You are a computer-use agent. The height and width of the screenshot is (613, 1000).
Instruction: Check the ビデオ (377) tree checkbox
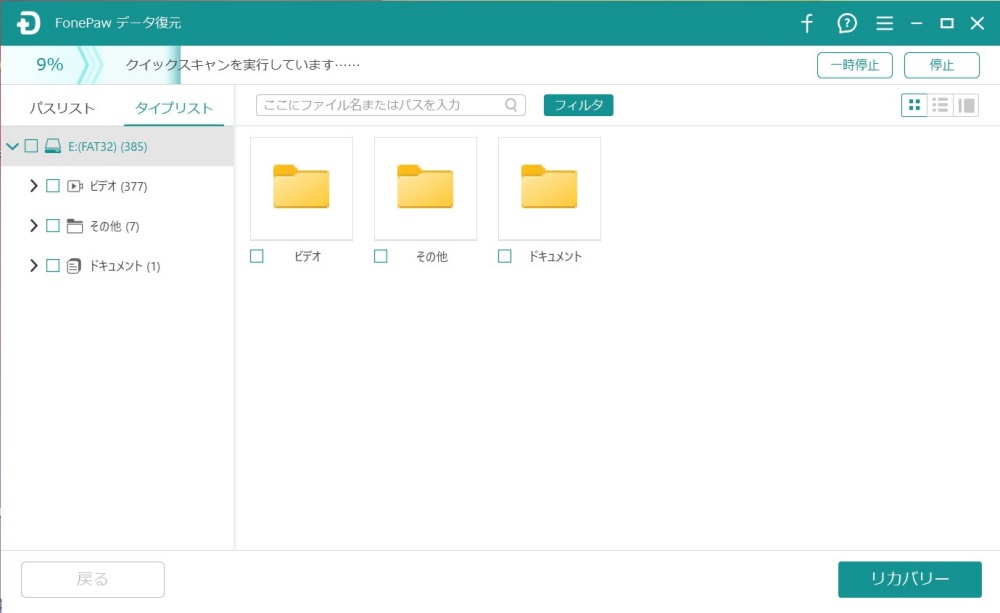(x=53, y=186)
